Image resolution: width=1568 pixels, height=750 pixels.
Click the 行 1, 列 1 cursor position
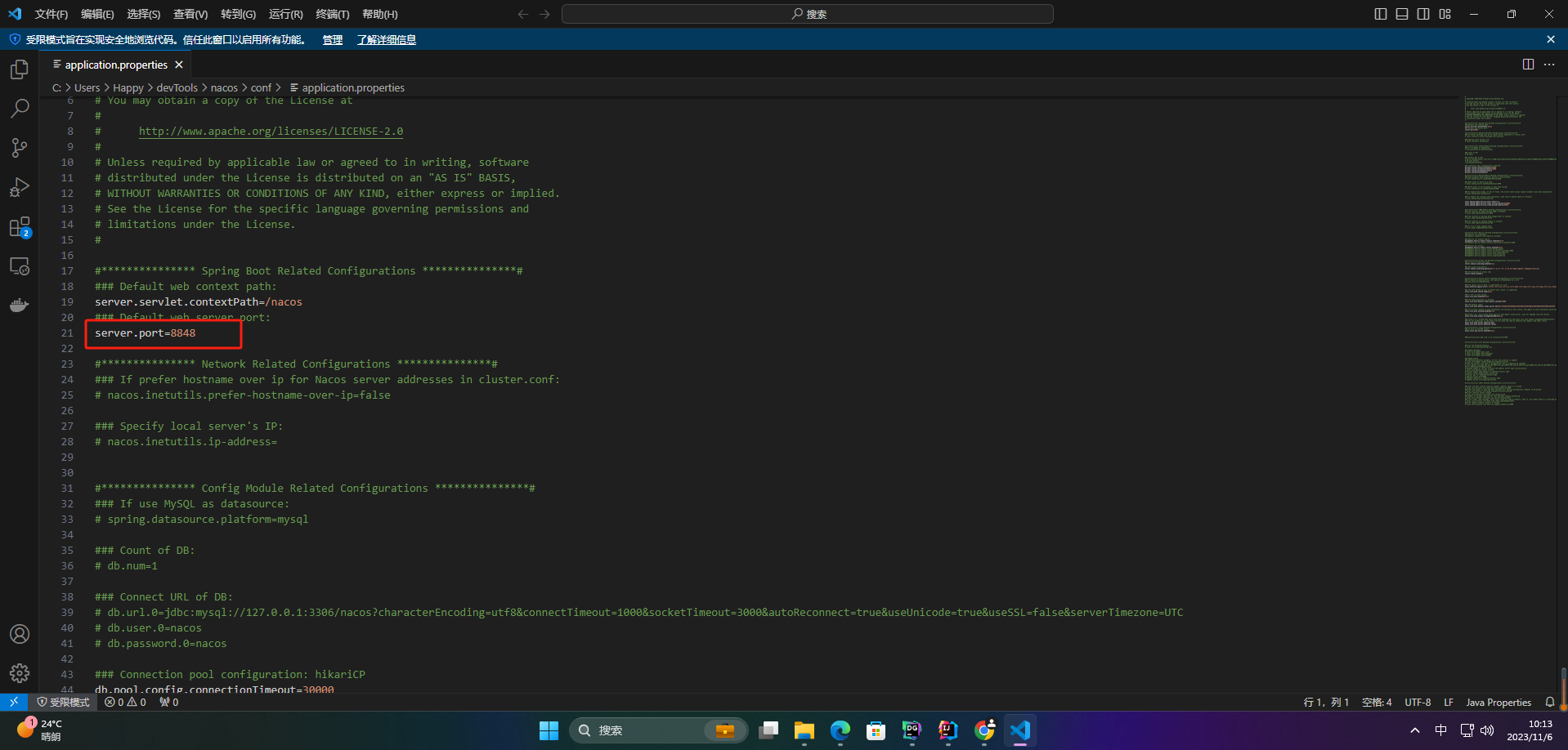coord(1326,702)
